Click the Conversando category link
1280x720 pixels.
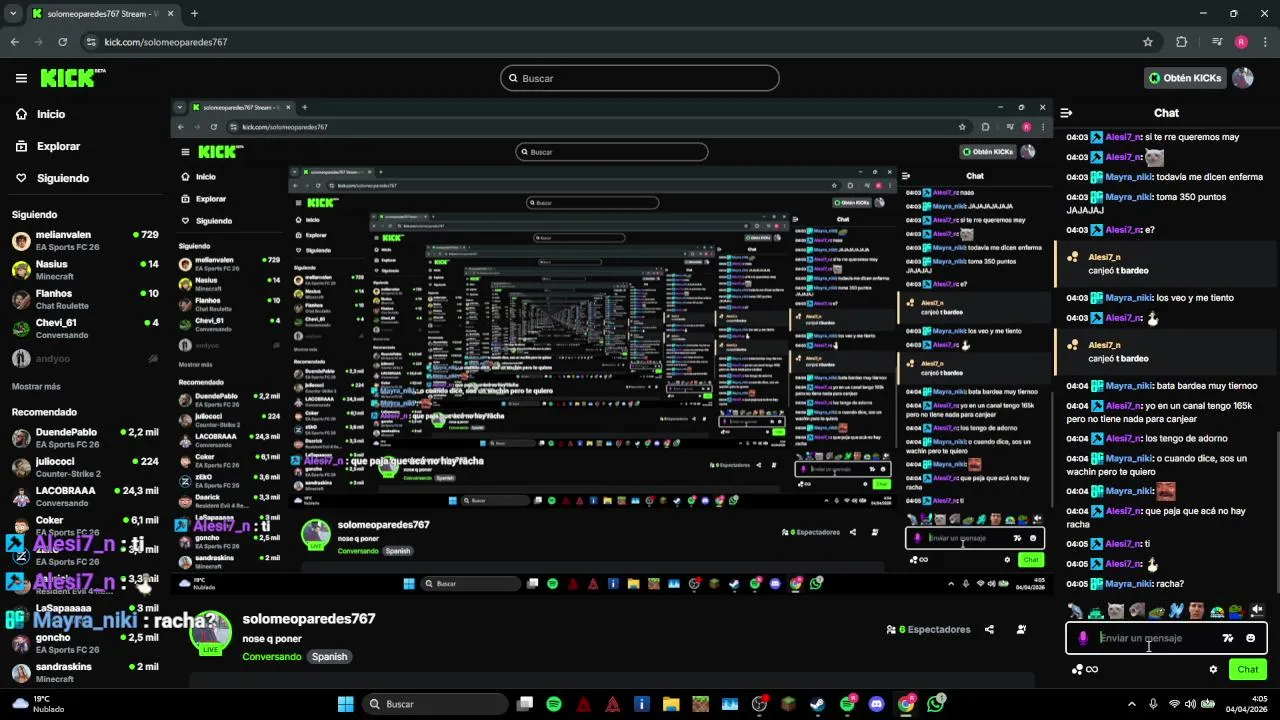[271, 657]
